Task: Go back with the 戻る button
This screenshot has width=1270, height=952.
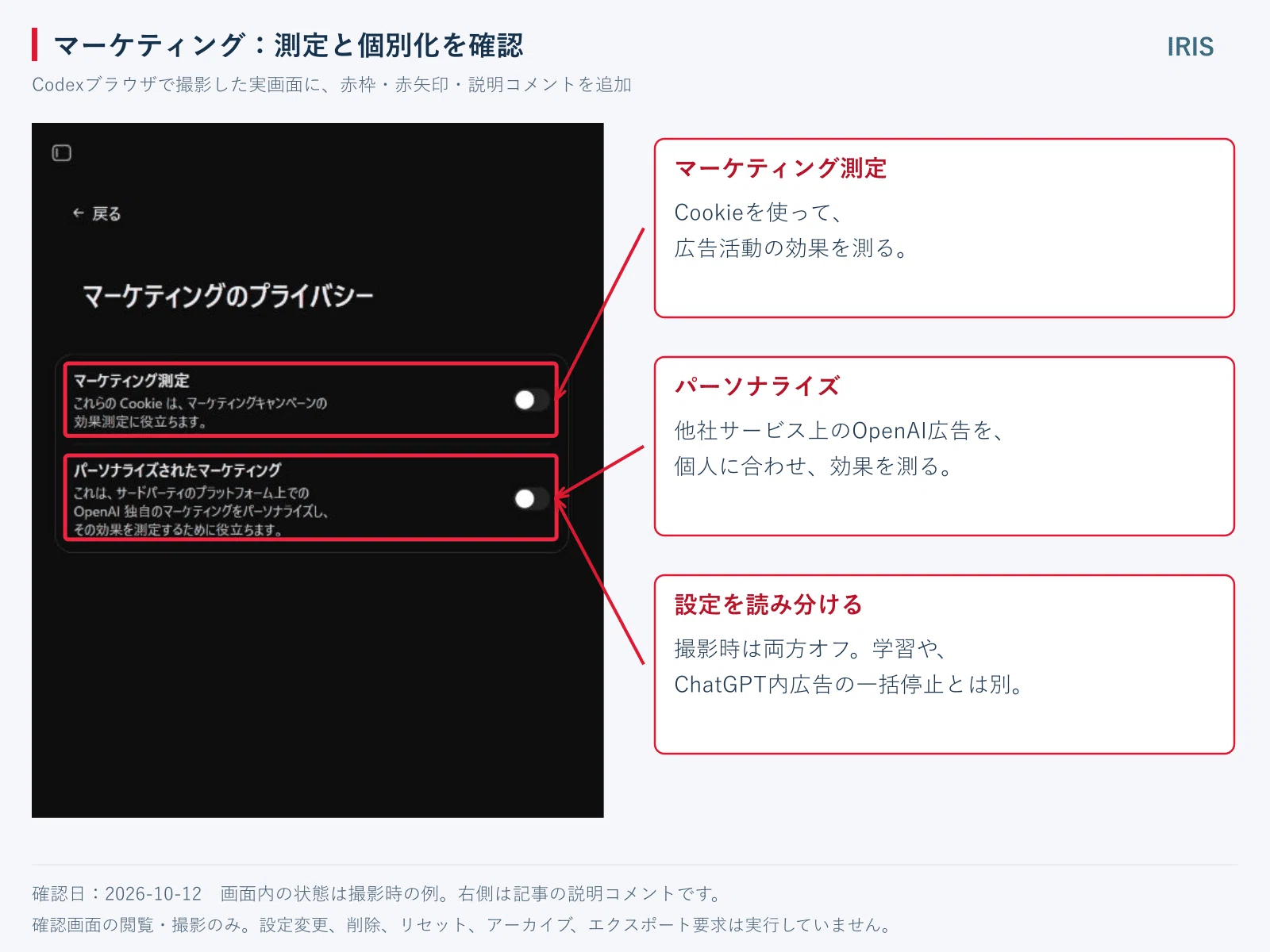Action: pos(96,213)
